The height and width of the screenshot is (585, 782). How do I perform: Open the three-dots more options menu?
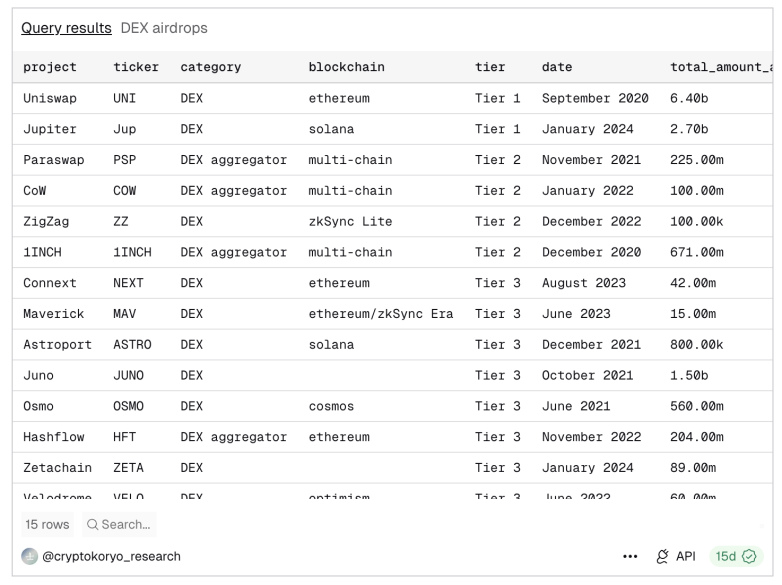click(630, 556)
